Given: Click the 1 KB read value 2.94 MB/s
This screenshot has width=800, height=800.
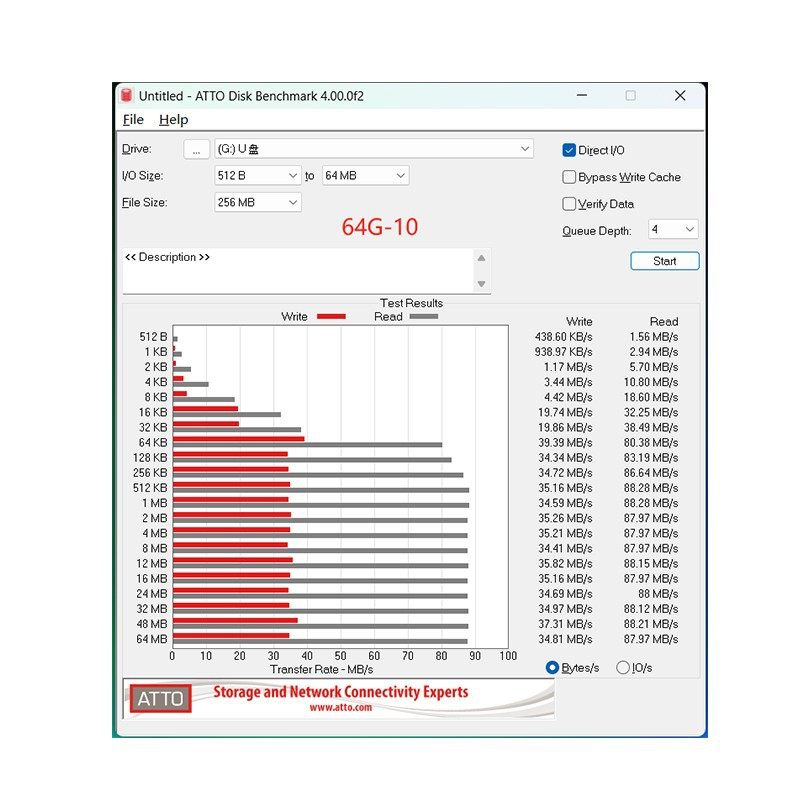Looking at the screenshot, I should click(654, 352).
